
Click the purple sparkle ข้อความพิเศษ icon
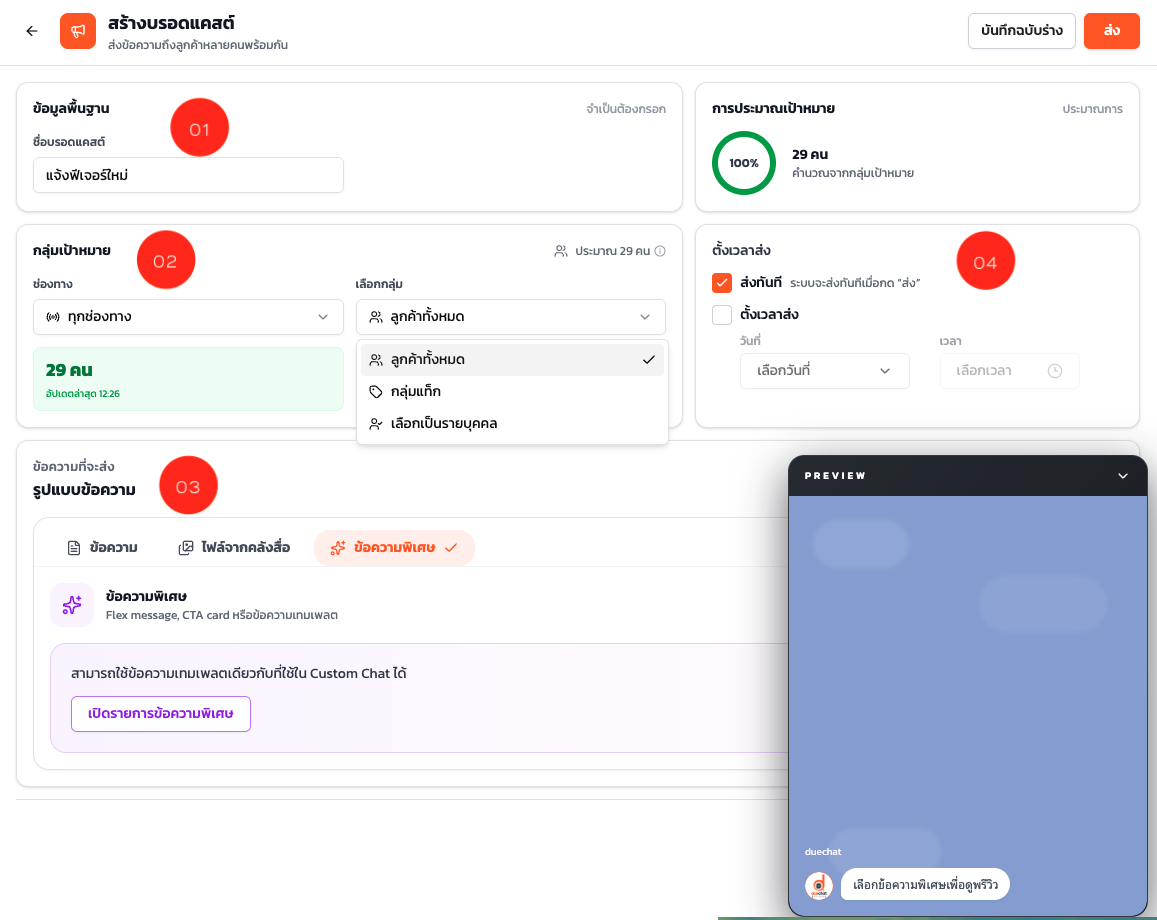click(72, 605)
